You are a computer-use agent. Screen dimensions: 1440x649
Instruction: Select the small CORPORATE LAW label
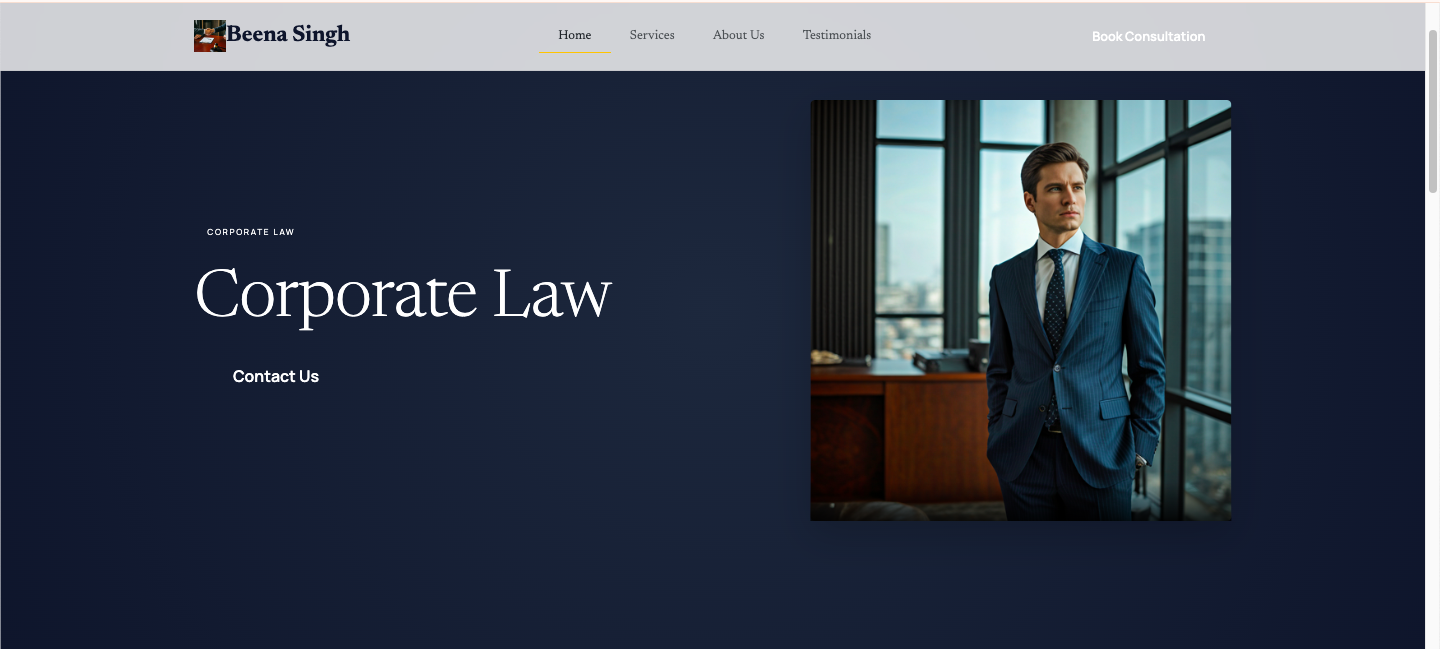coord(250,232)
